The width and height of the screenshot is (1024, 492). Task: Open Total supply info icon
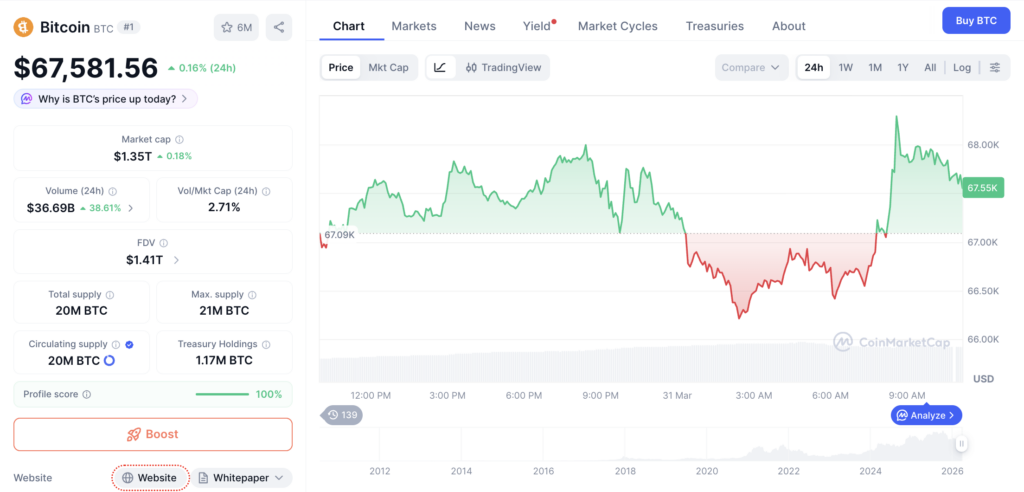(110, 295)
